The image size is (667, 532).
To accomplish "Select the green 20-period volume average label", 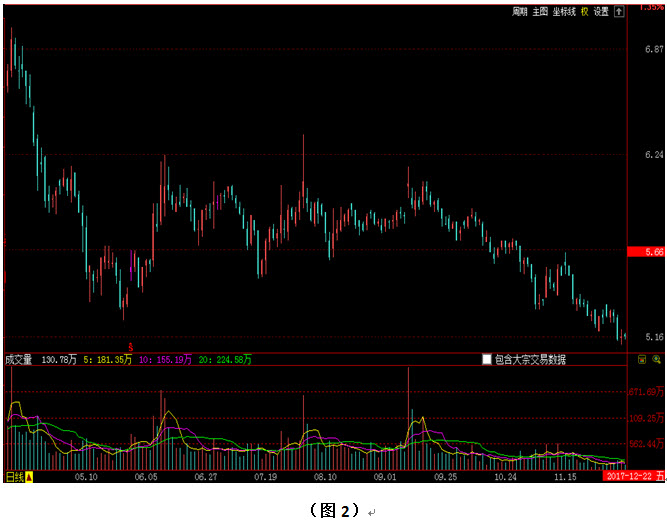I will 225,359.
